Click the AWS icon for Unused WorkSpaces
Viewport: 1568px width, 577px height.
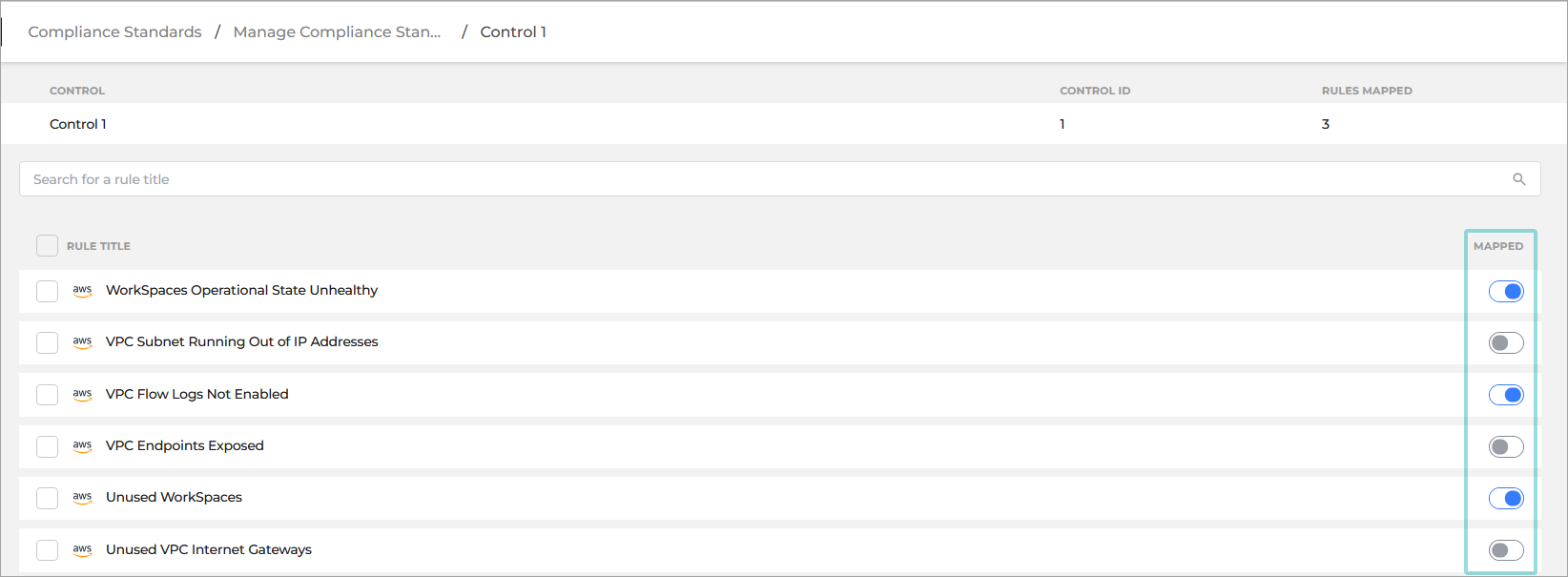[x=82, y=497]
